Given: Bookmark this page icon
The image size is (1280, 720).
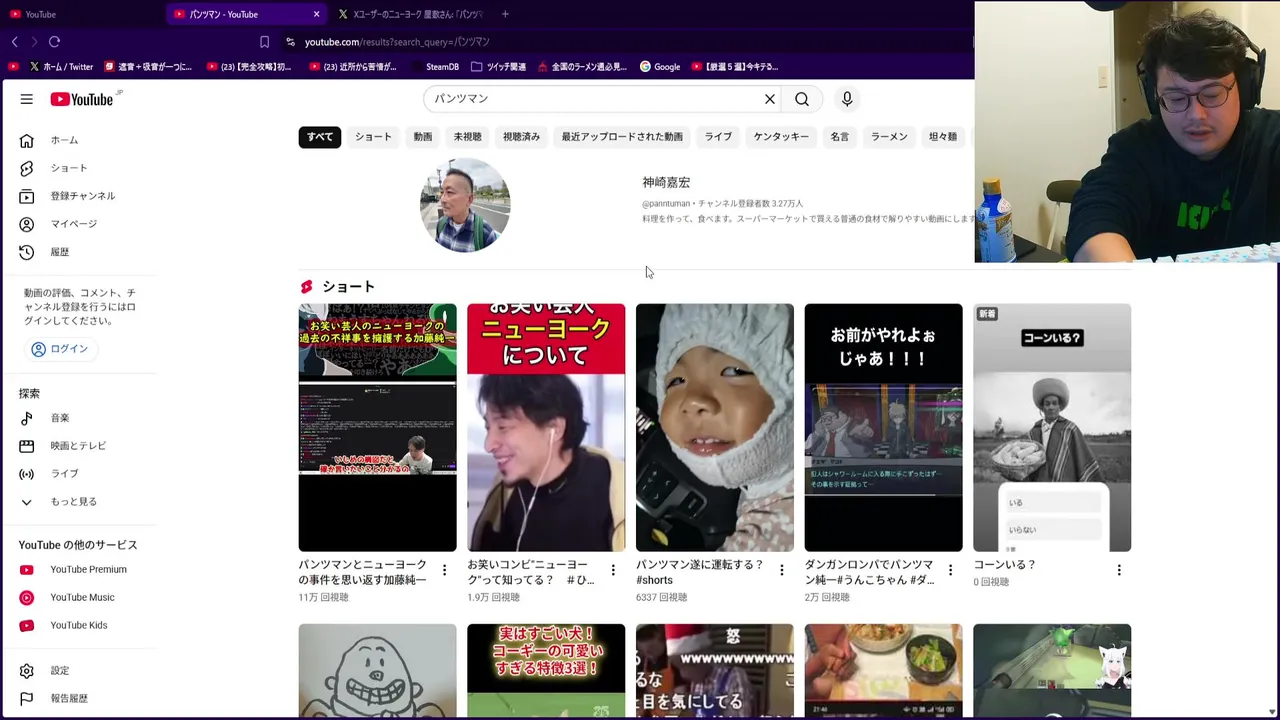Looking at the screenshot, I should [x=264, y=42].
